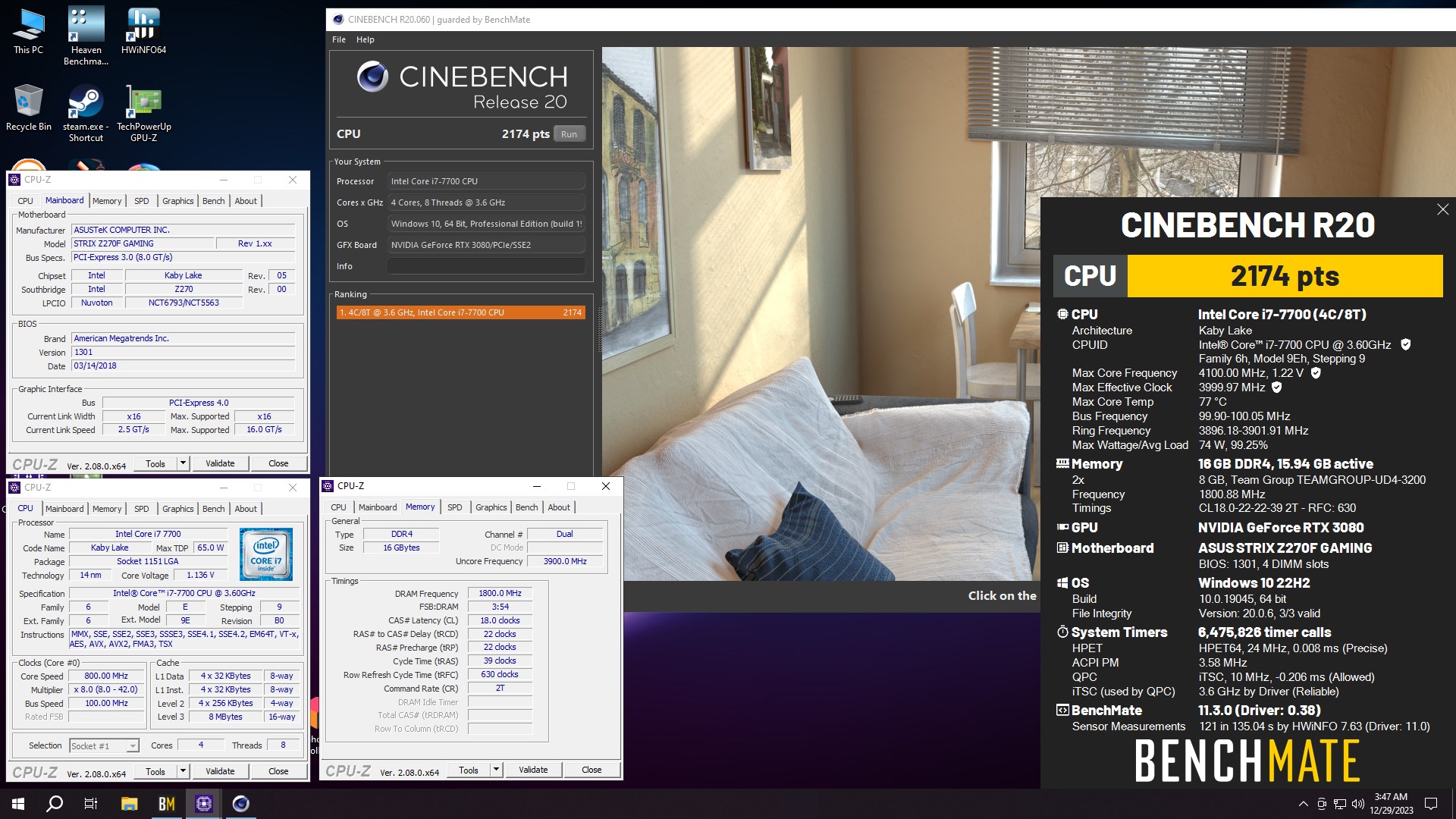This screenshot has height=819, width=1456.
Task: Open the Recycle Bin icon
Action: [28, 108]
